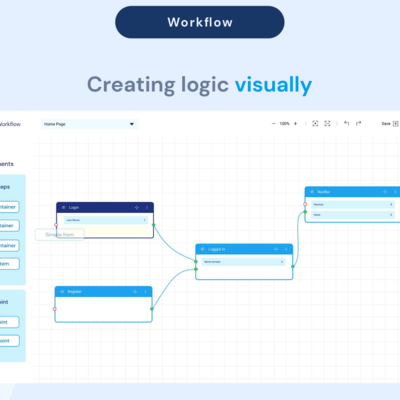Click the center-view focus icon

[x=315, y=124]
